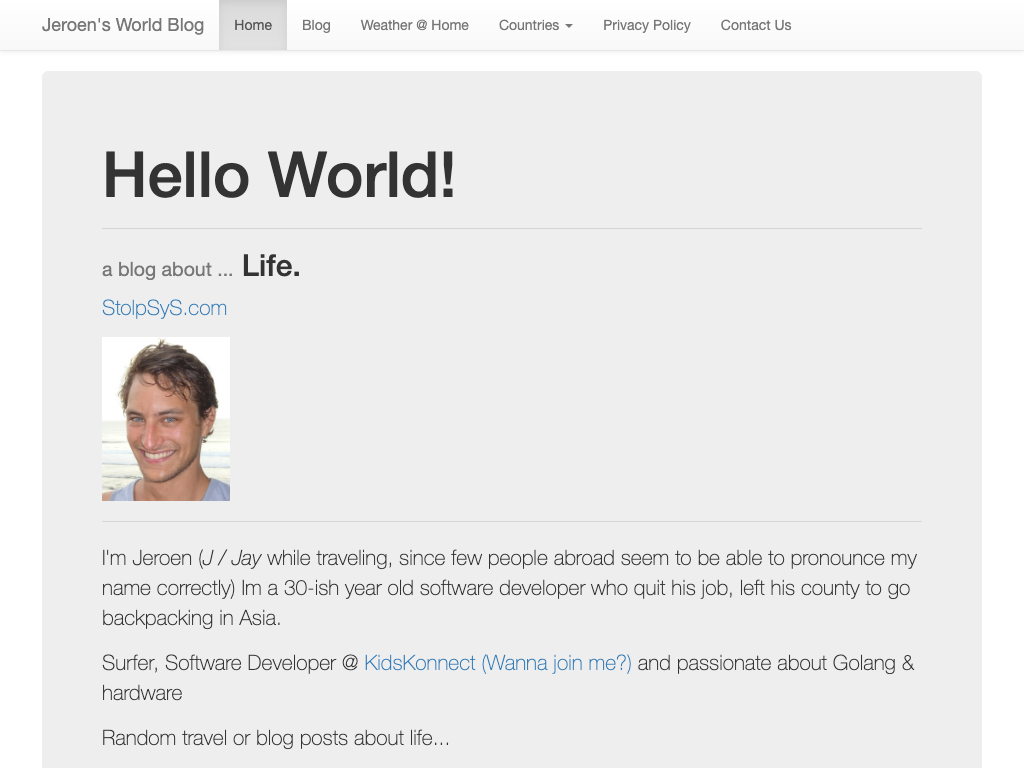The image size is (1024, 768).
Task: Click Jeroen's profile photo
Action: [166, 419]
